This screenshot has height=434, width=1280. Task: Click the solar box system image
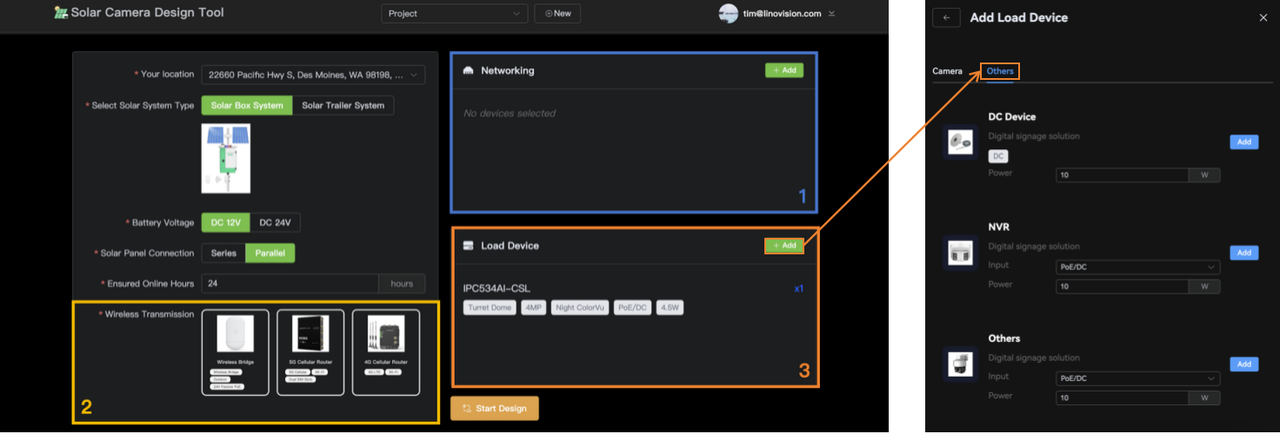(x=226, y=158)
